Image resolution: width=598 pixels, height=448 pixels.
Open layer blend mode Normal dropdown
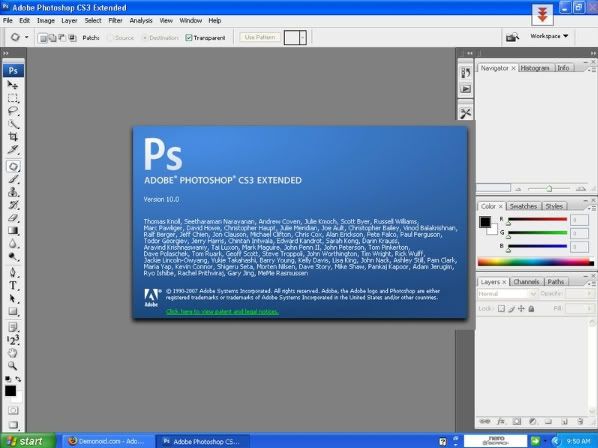[507, 294]
